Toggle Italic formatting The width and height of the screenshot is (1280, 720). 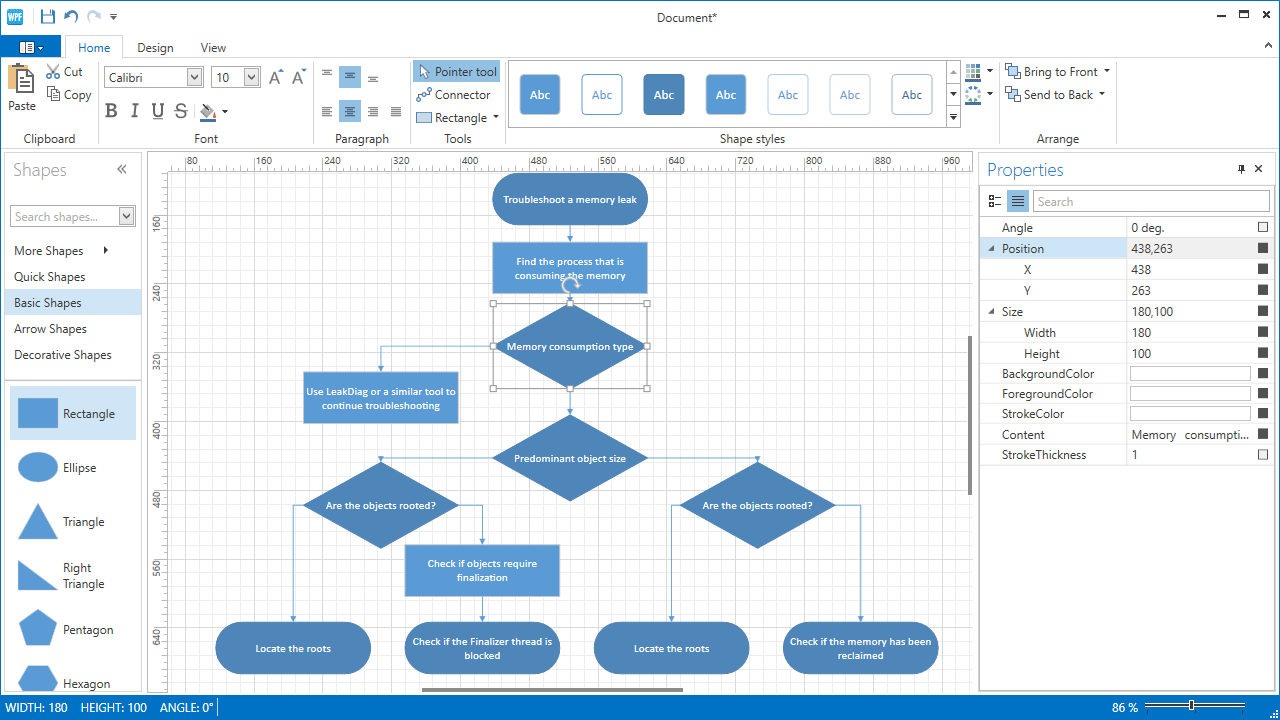tap(135, 111)
